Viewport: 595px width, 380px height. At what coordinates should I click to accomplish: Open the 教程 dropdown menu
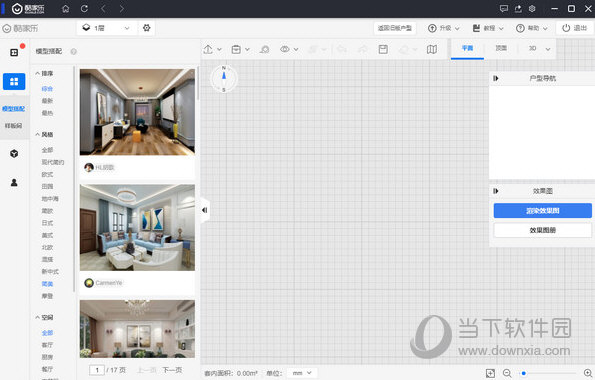pos(488,28)
